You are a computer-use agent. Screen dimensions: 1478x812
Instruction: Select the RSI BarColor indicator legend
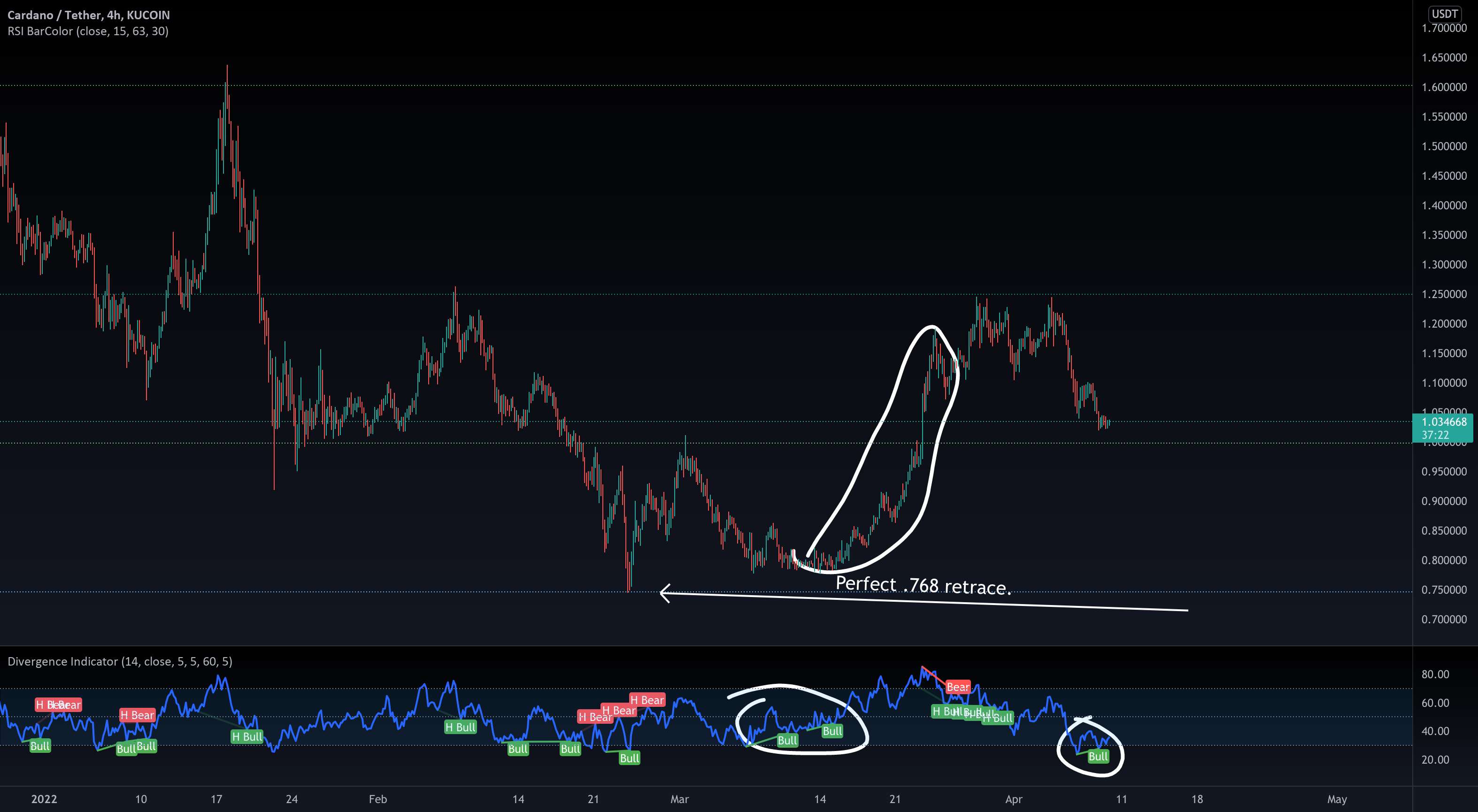click(x=88, y=31)
